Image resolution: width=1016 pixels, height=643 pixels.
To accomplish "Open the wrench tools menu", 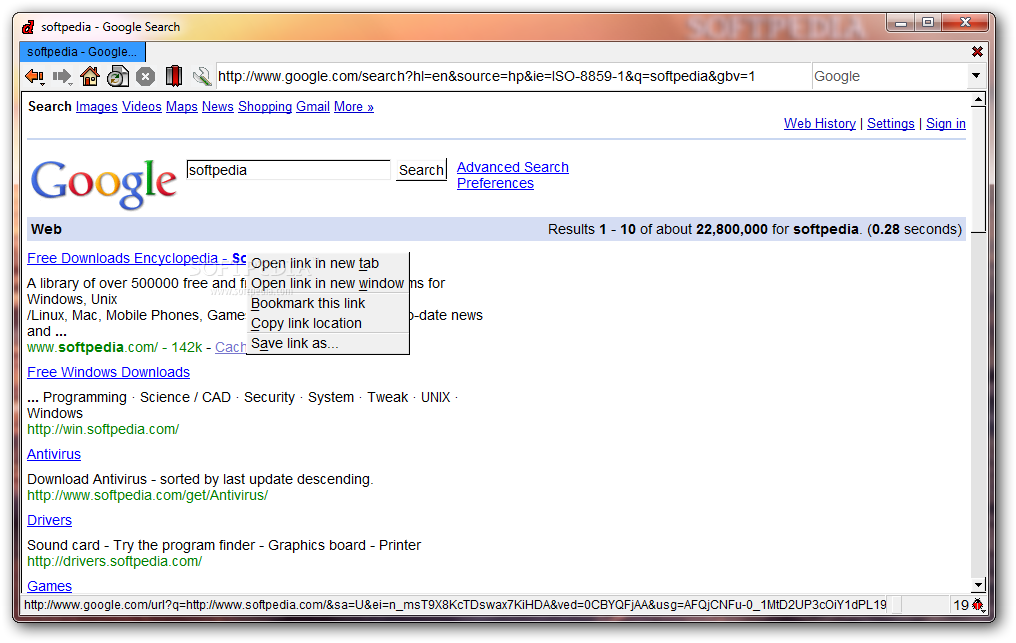I will click(202, 76).
